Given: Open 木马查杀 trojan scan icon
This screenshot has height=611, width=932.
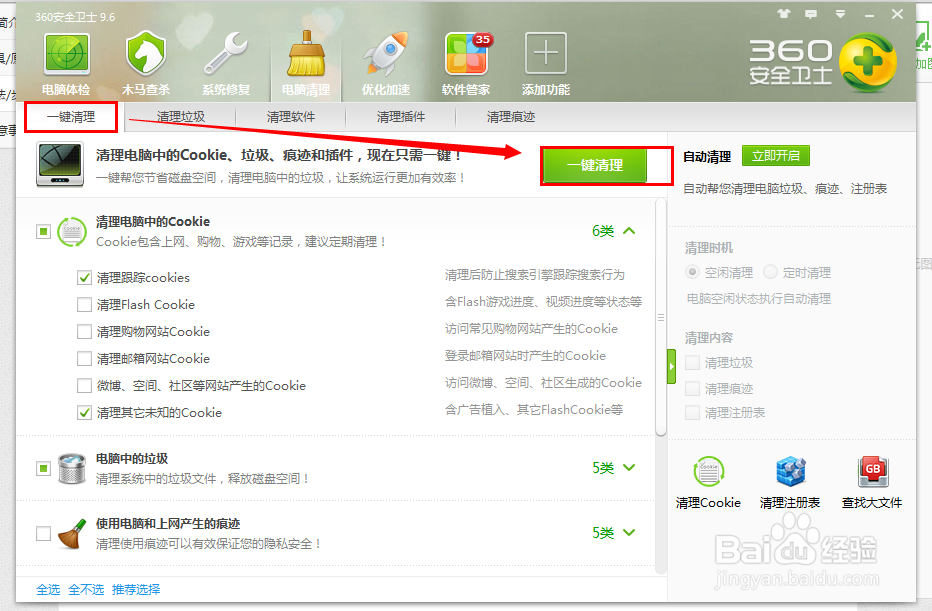Looking at the screenshot, I should [146, 55].
